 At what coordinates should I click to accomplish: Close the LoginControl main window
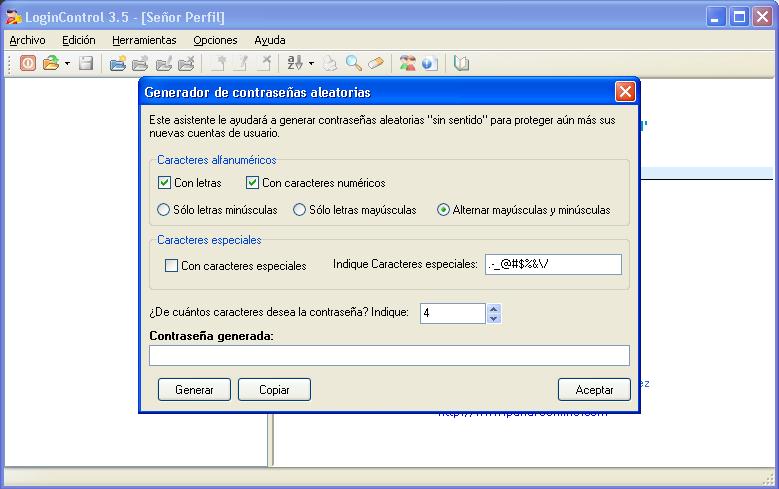tap(762, 17)
